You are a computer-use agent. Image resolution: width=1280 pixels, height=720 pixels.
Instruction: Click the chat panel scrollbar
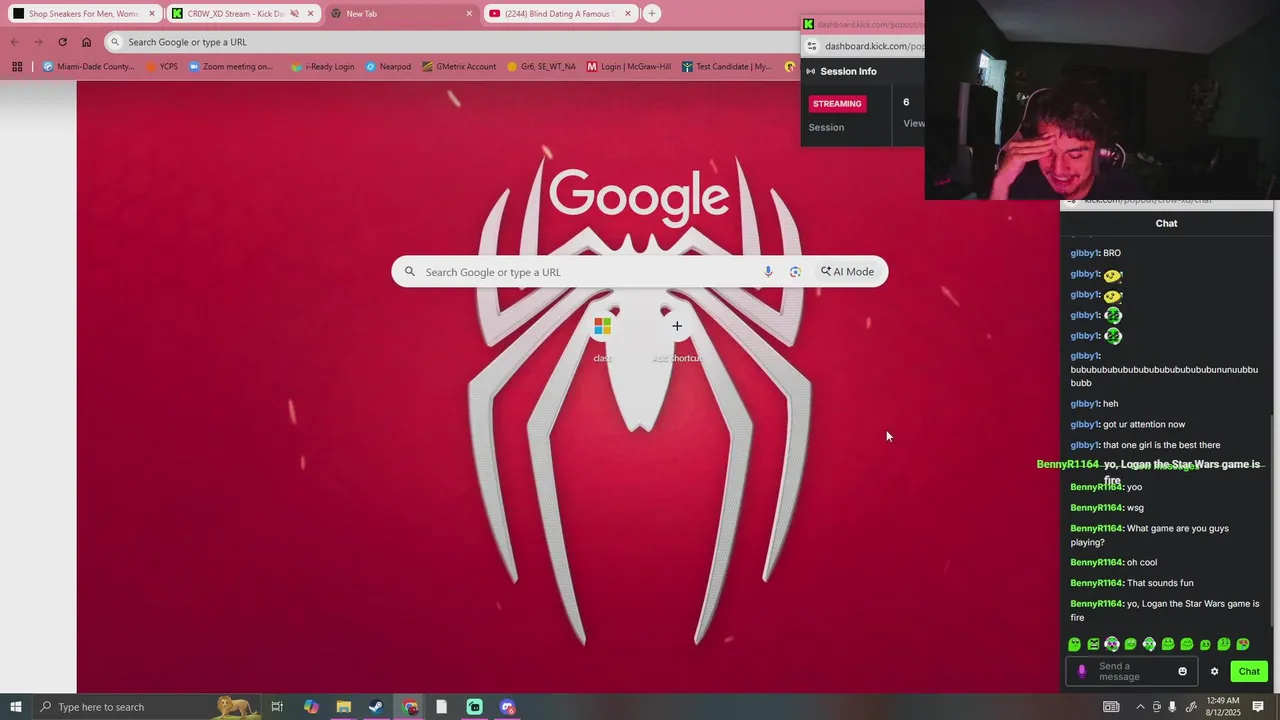(x=1272, y=520)
